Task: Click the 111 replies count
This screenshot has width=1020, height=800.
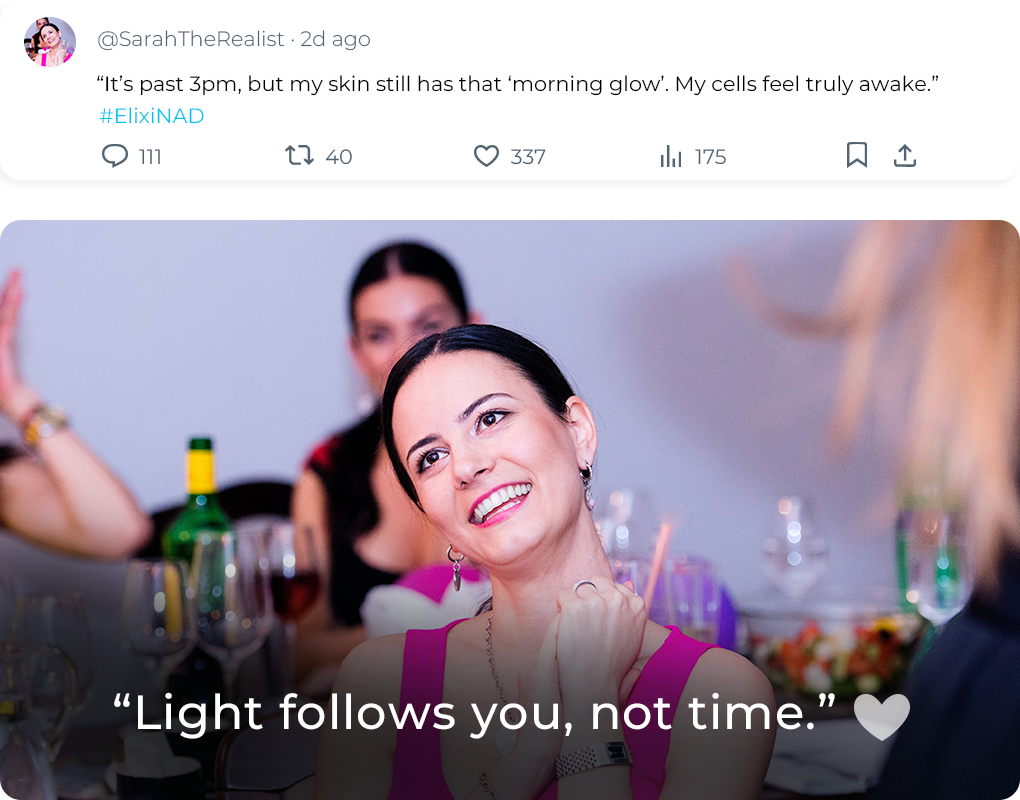Action: tap(150, 157)
